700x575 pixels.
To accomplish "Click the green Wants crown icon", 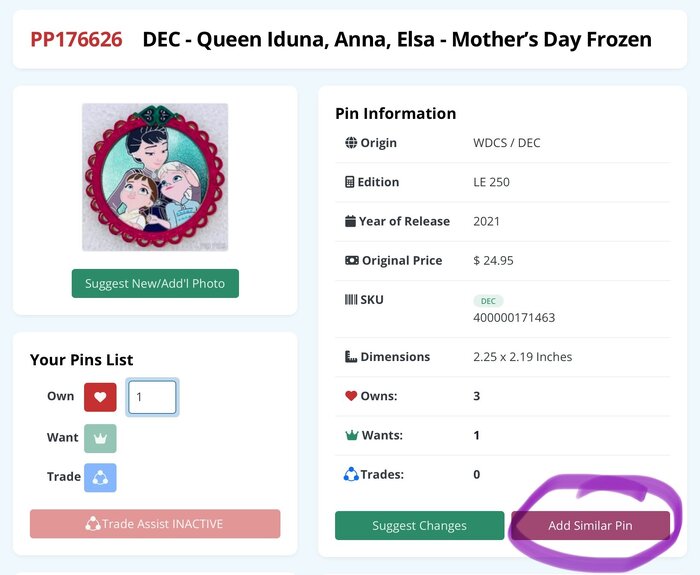I will (351, 435).
